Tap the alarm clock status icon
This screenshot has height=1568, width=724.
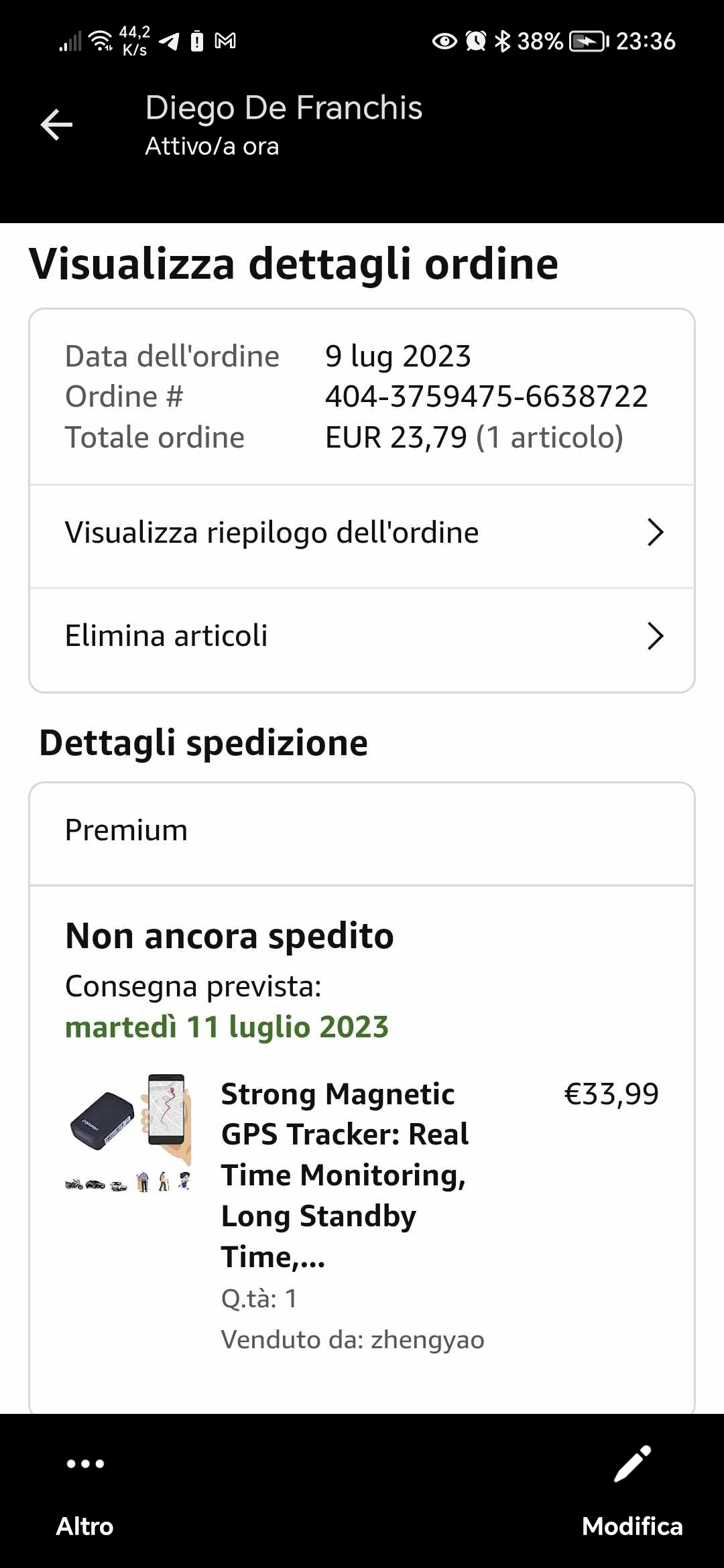pyautogui.click(x=476, y=42)
